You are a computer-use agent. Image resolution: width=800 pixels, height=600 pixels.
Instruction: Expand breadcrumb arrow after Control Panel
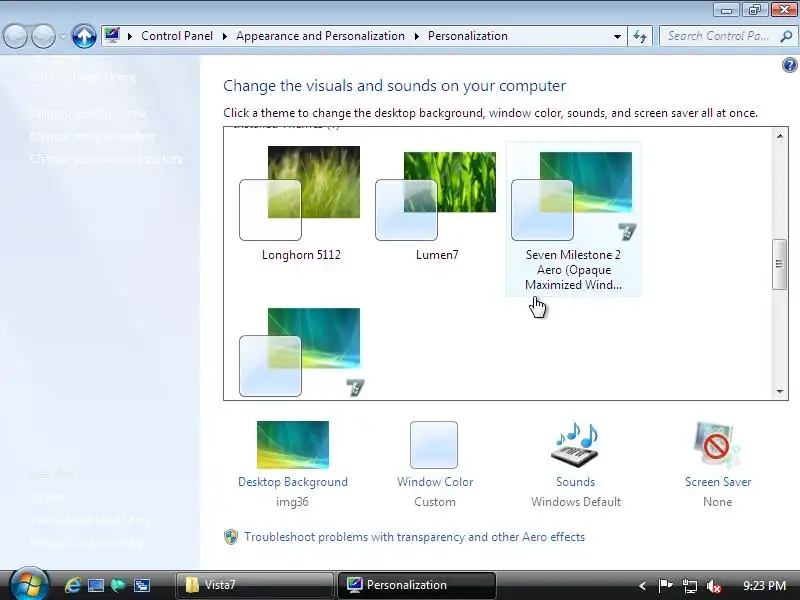pos(224,36)
